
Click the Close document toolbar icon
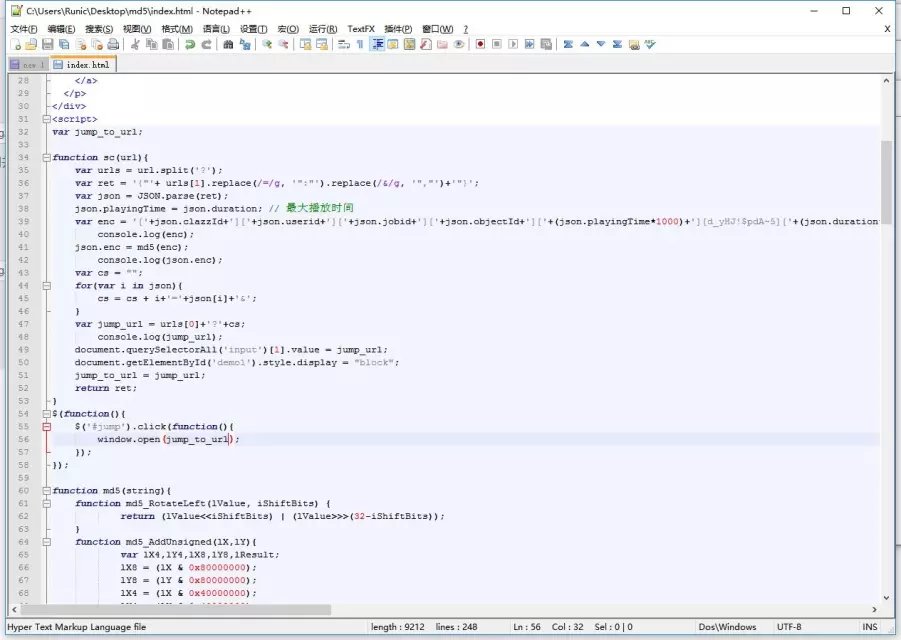(x=81, y=44)
